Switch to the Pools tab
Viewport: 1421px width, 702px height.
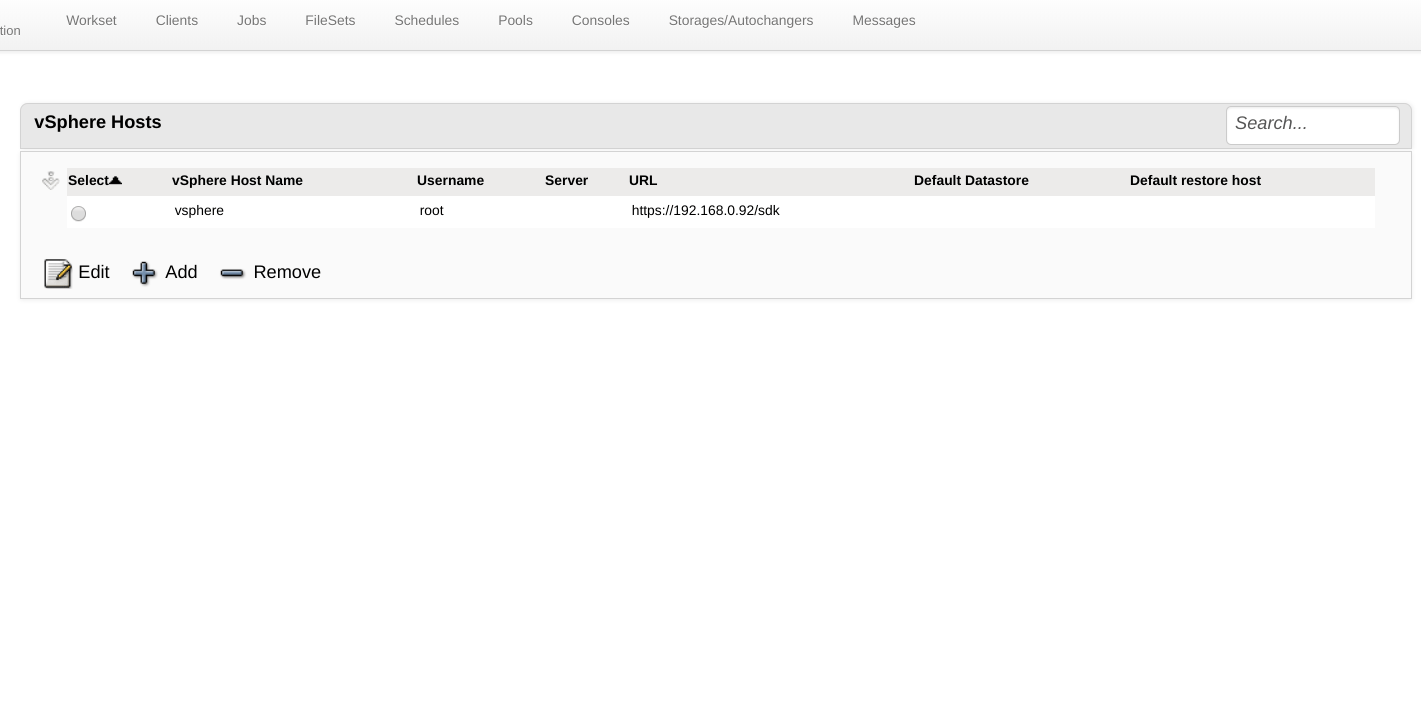pyautogui.click(x=515, y=20)
